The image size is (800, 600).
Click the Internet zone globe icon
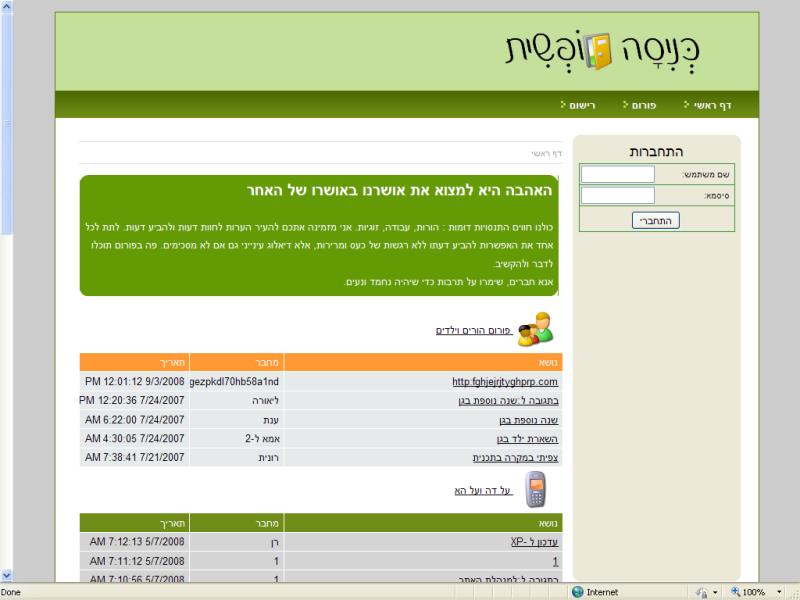click(x=578, y=592)
